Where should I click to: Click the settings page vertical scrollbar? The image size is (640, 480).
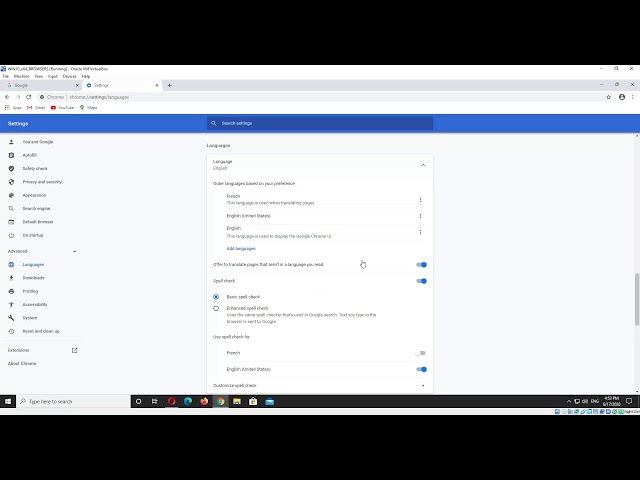click(x=637, y=300)
